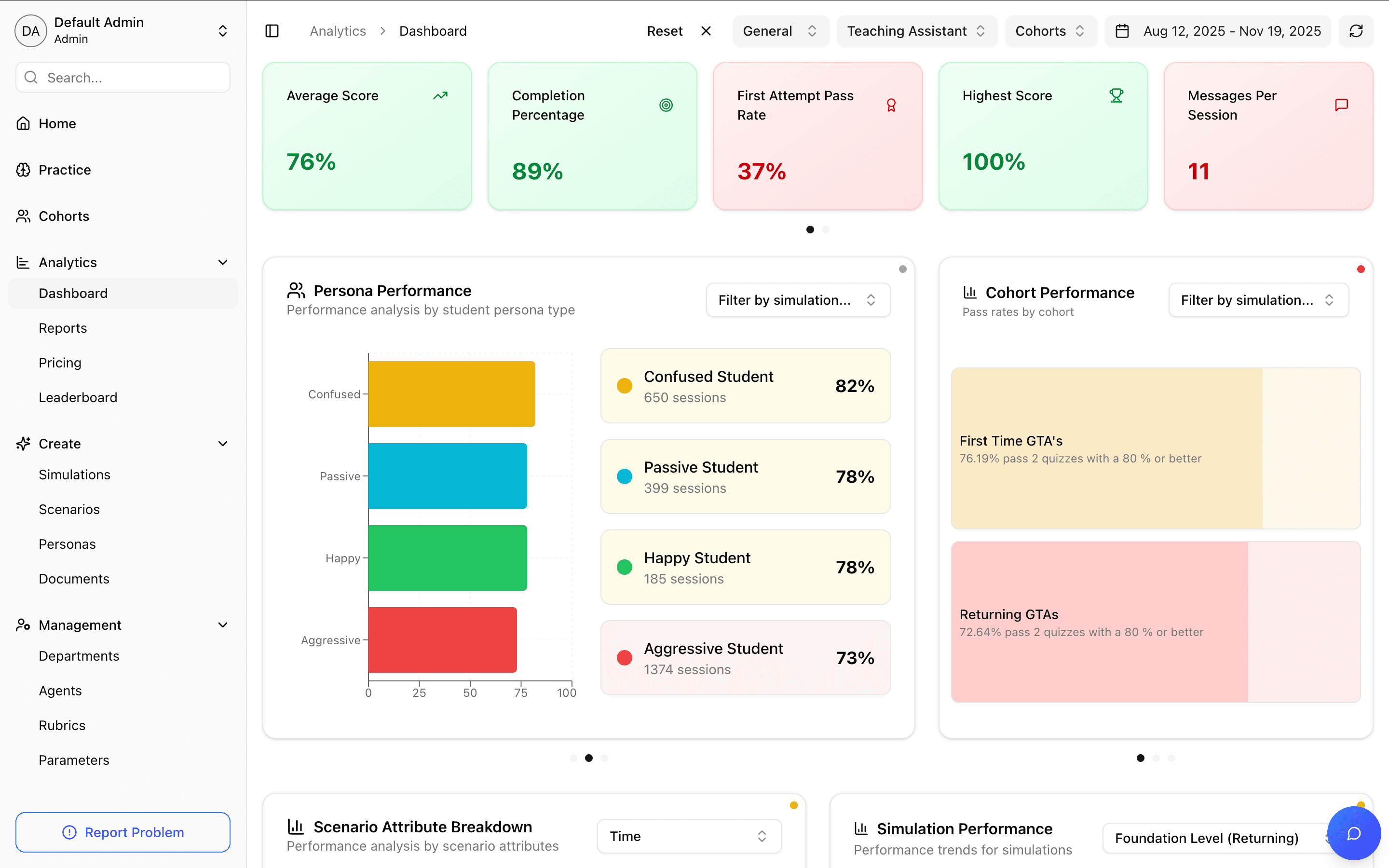Open the calendar icon next to date range

click(x=1121, y=31)
